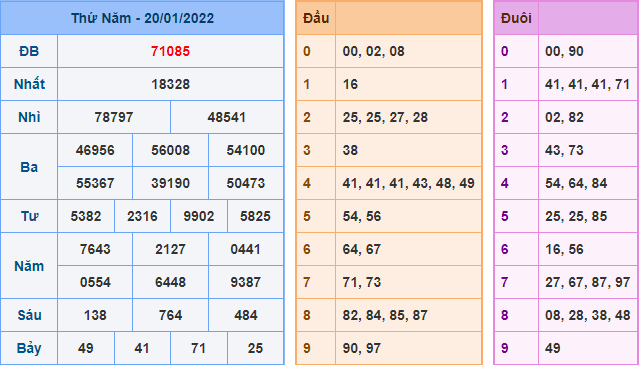Select second prize number 48541
The image size is (640, 365).
pyautogui.click(x=227, y=118)
